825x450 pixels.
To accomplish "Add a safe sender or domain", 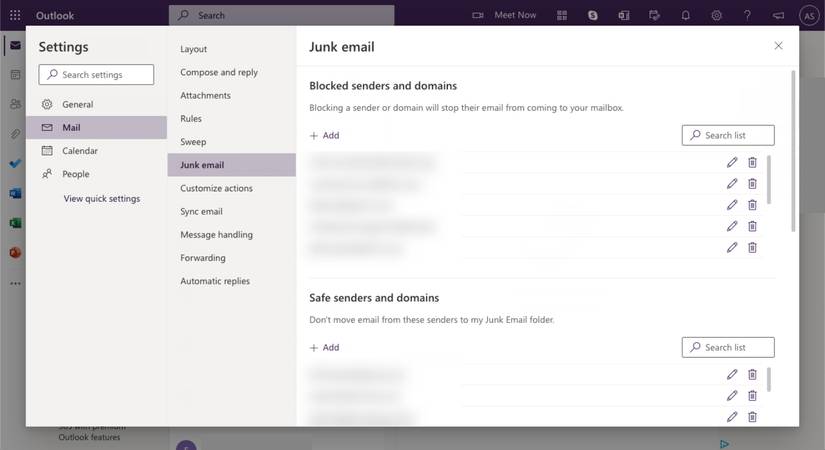I will point(325,347).
